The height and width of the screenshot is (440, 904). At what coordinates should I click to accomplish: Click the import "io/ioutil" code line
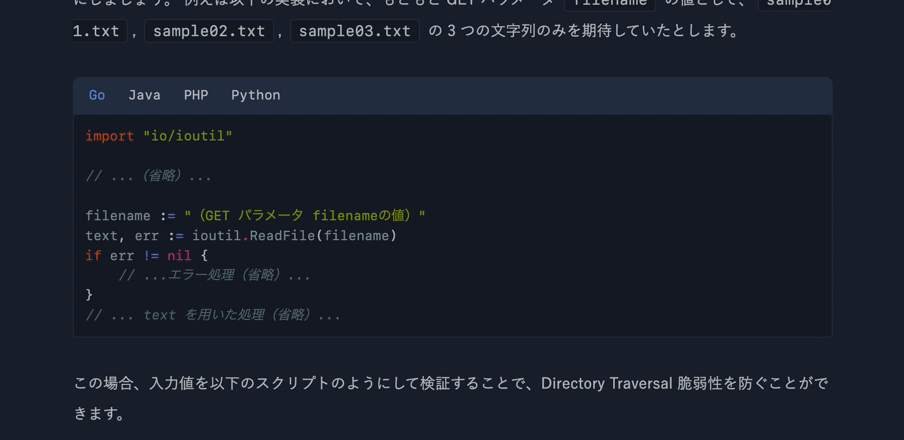coord(159,136)
